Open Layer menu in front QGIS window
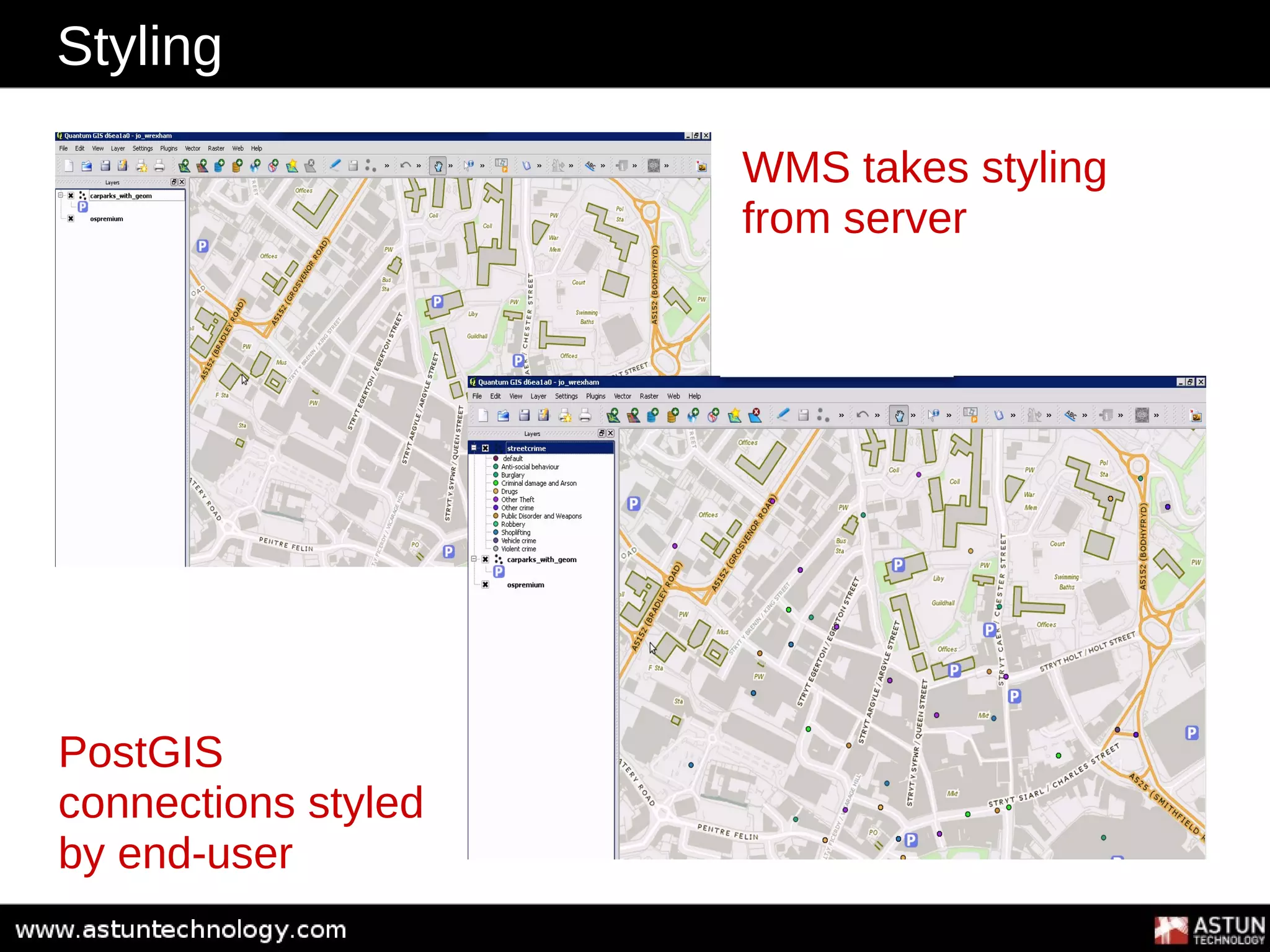 pos(538,396)
